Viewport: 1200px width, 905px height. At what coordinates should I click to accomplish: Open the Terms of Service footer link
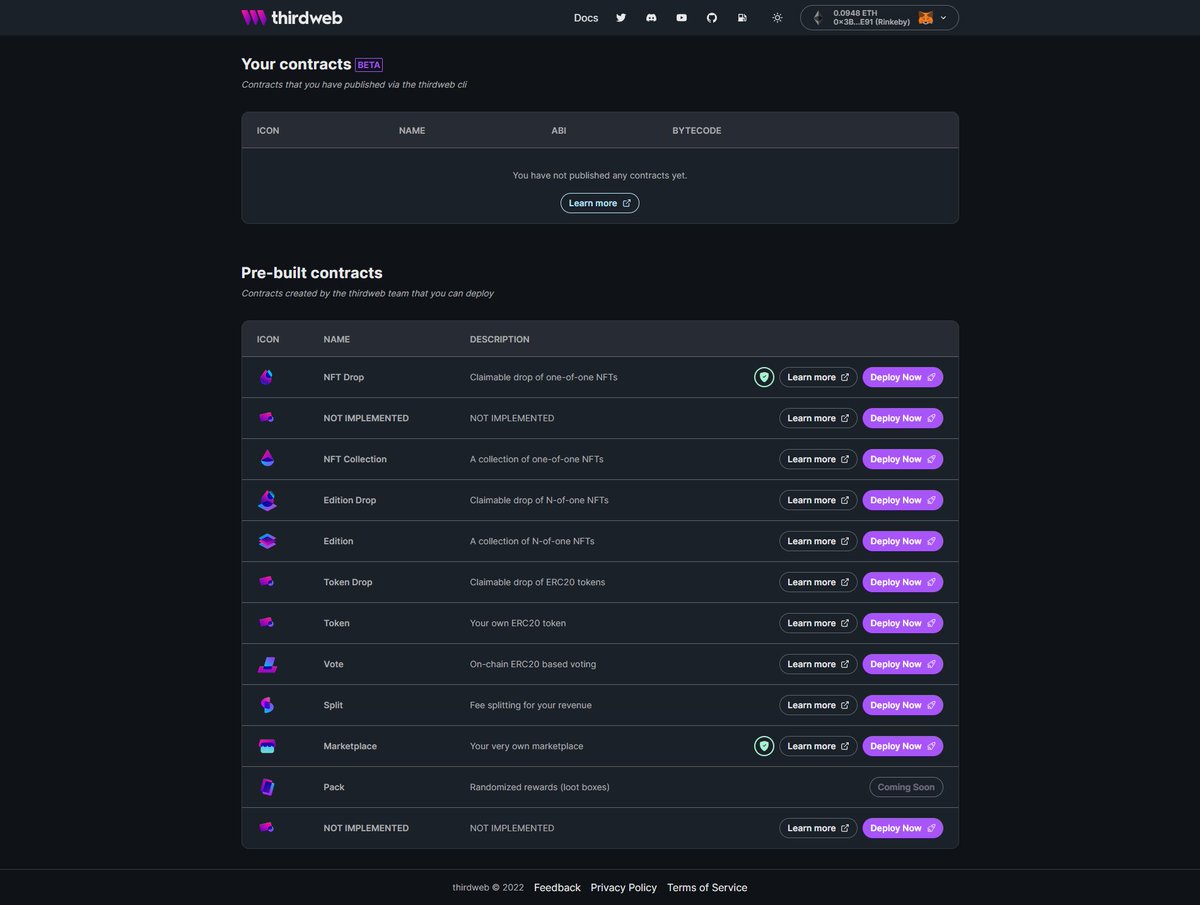pos(707,888)
